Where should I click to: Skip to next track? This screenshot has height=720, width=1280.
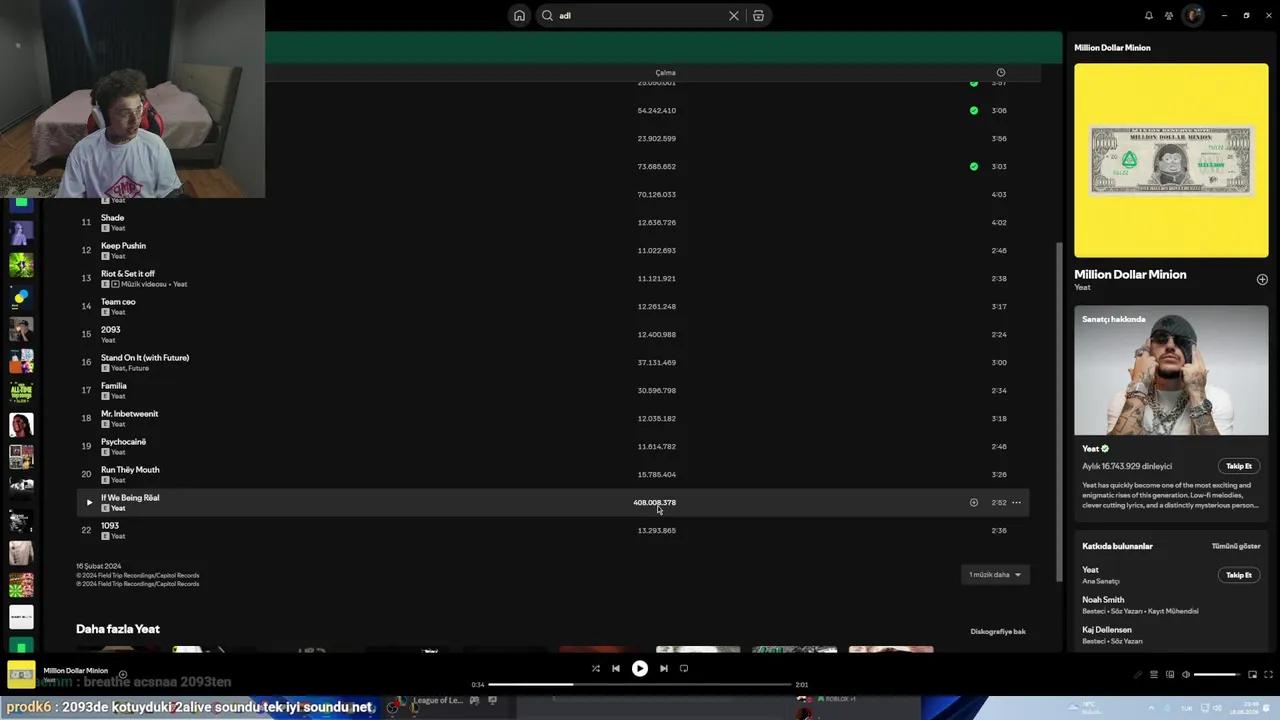point(664,669)
